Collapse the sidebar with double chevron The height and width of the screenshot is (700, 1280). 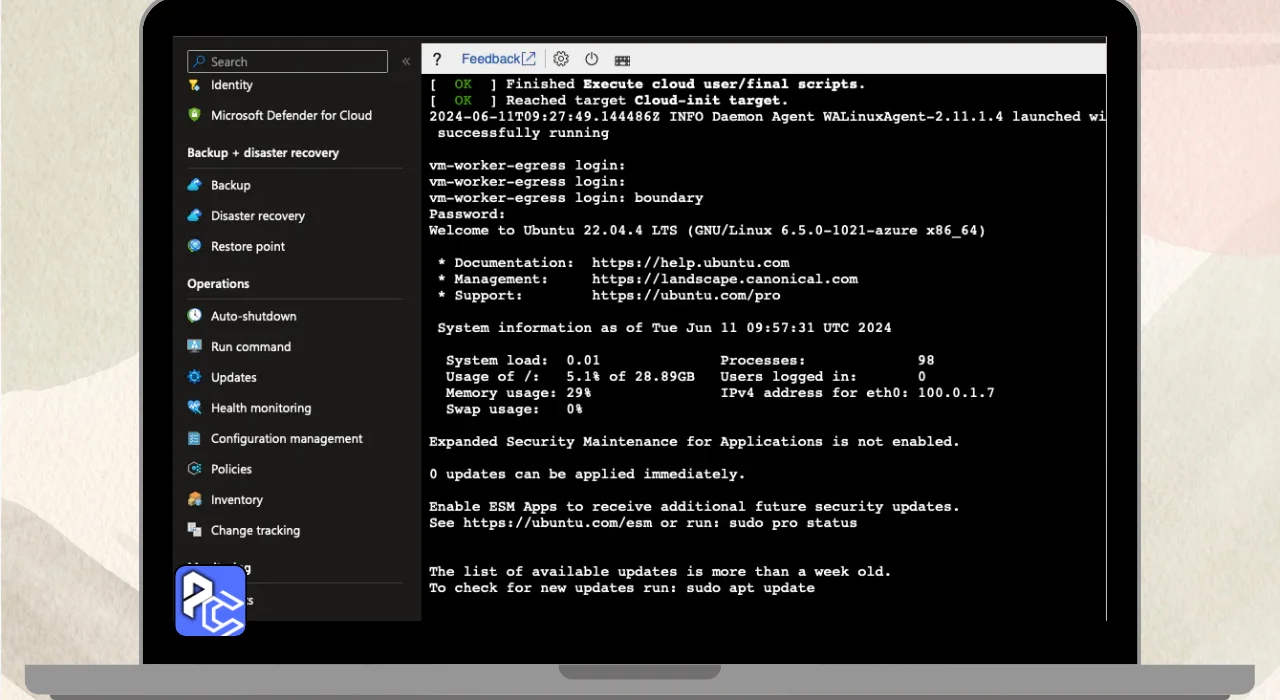(x=406, y=62)
